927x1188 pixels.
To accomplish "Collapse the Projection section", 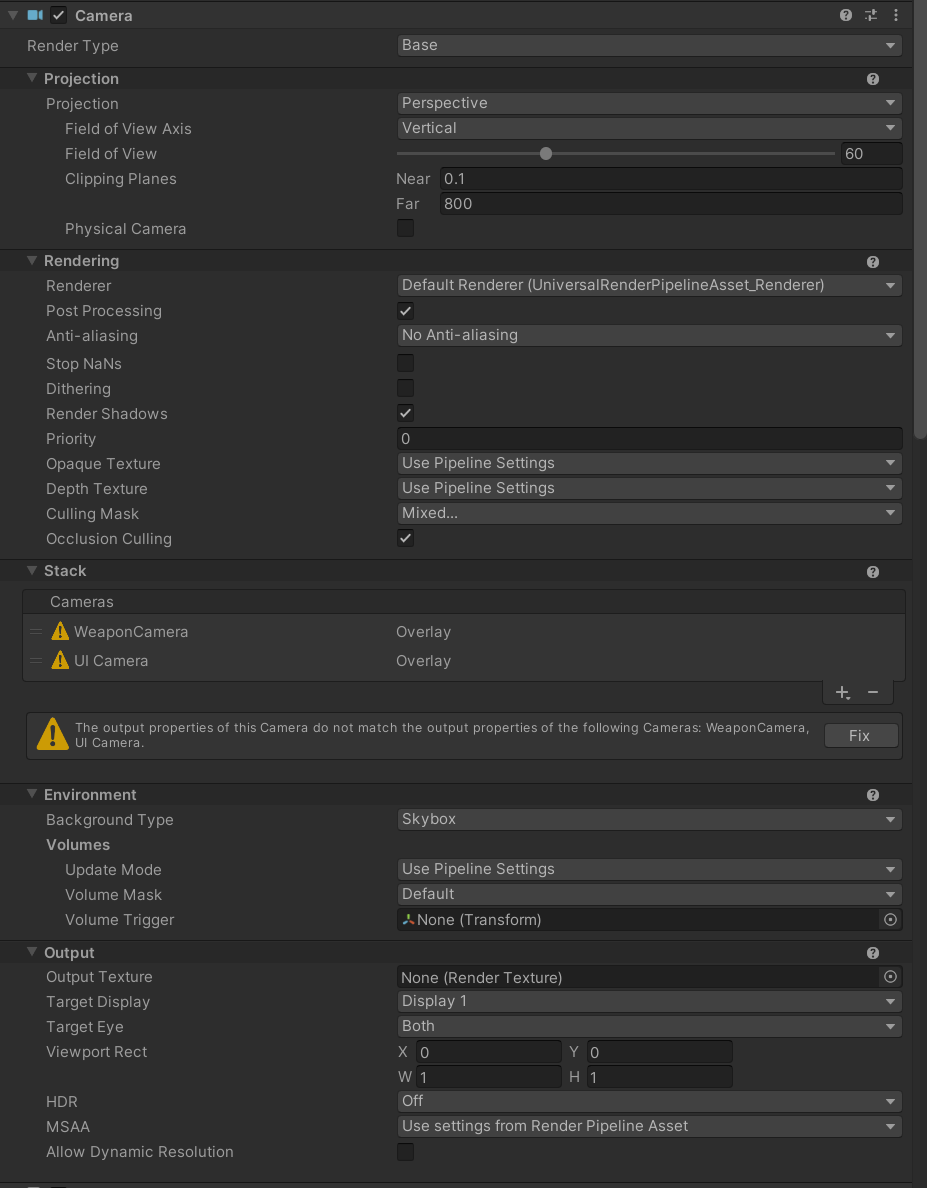I will (34, 78).
